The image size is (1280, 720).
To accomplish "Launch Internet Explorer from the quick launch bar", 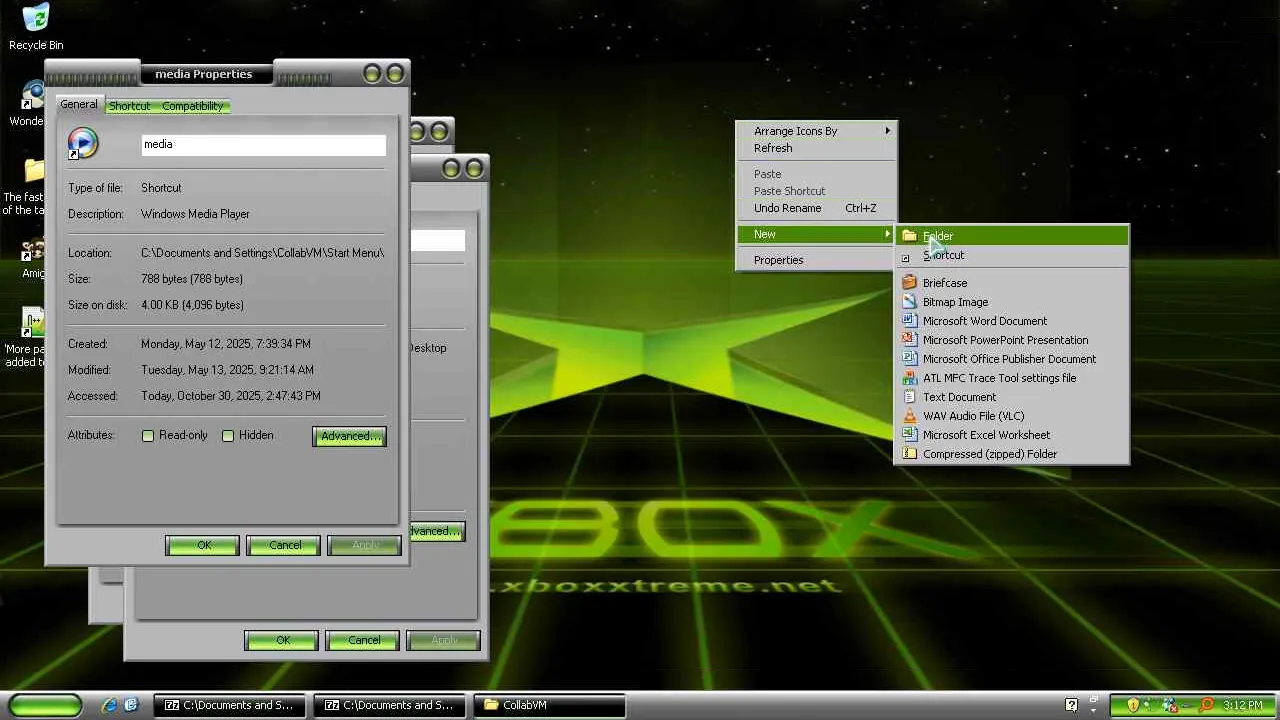I will 109,705.
